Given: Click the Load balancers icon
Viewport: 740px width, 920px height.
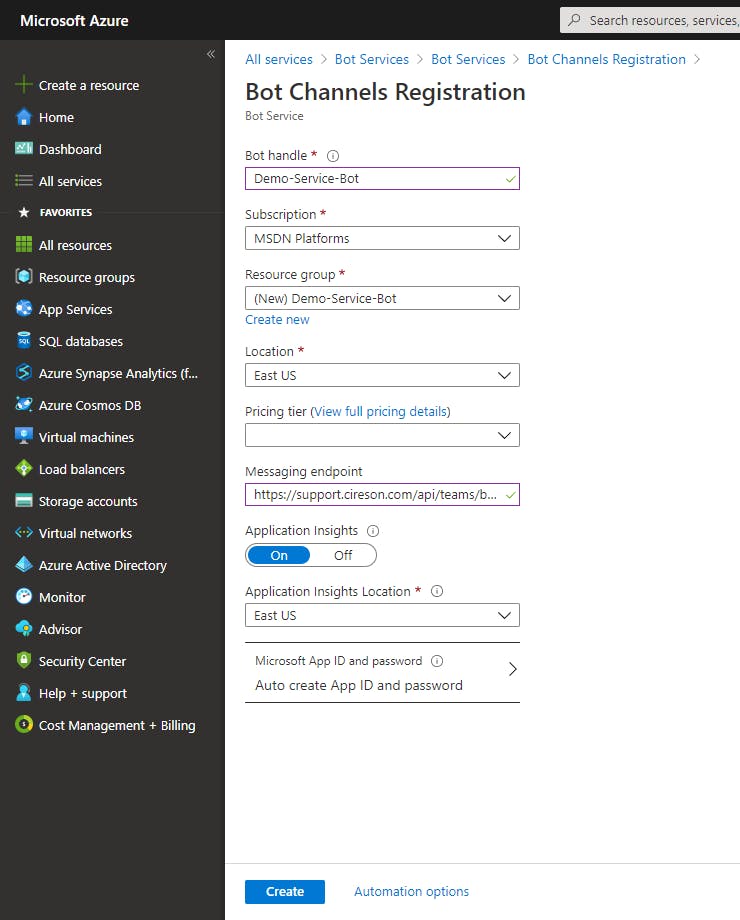Looking at the screenshot, I should tap(24, 469).
